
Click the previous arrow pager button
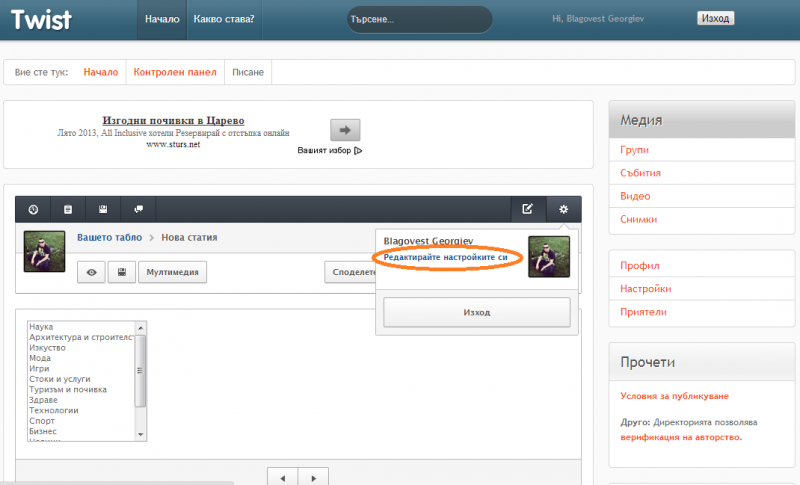click(x=283, y=478)
